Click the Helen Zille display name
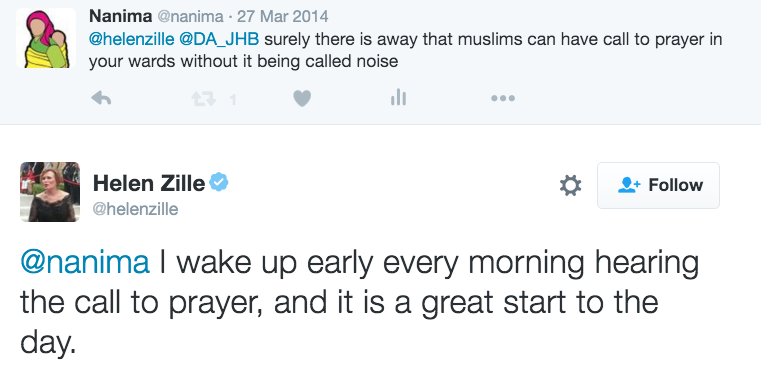 click(x=149, y=184)
